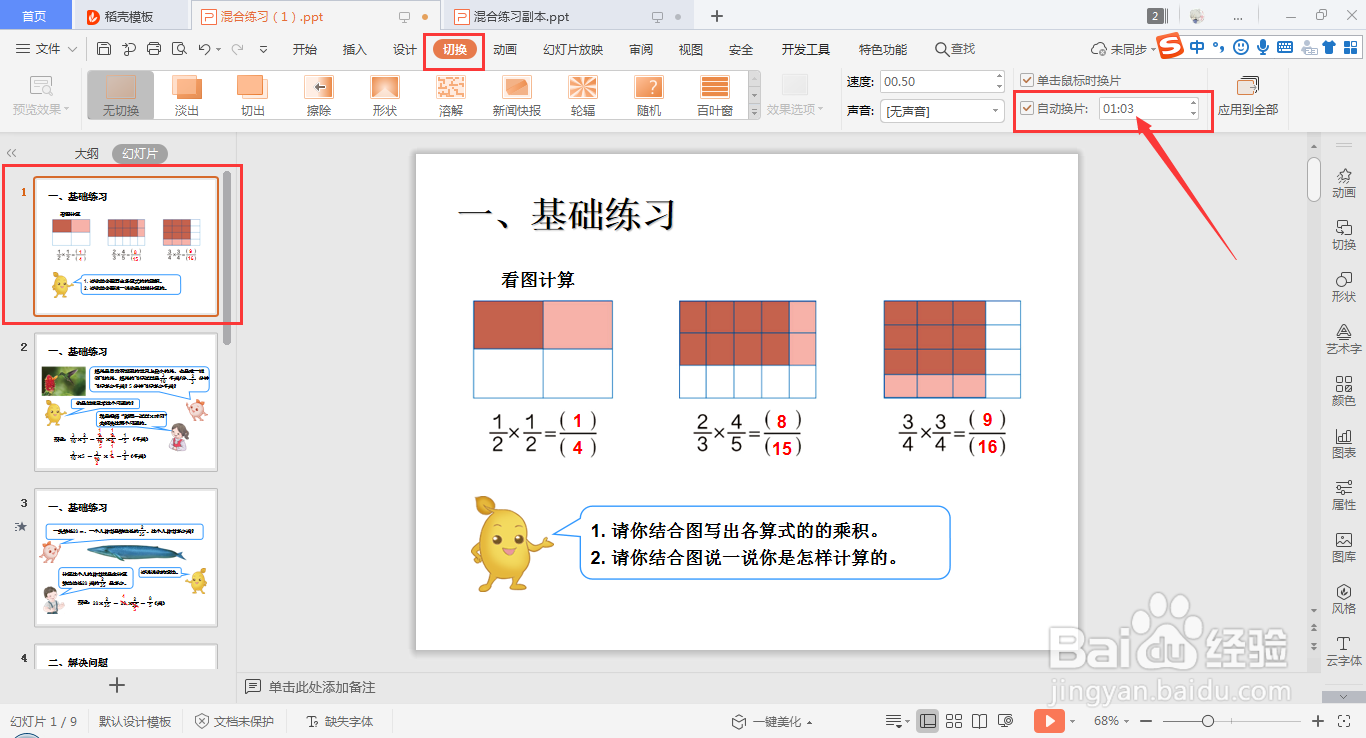
Task: Open the 开始 ribbon tab
Action: tap(305, 50)
